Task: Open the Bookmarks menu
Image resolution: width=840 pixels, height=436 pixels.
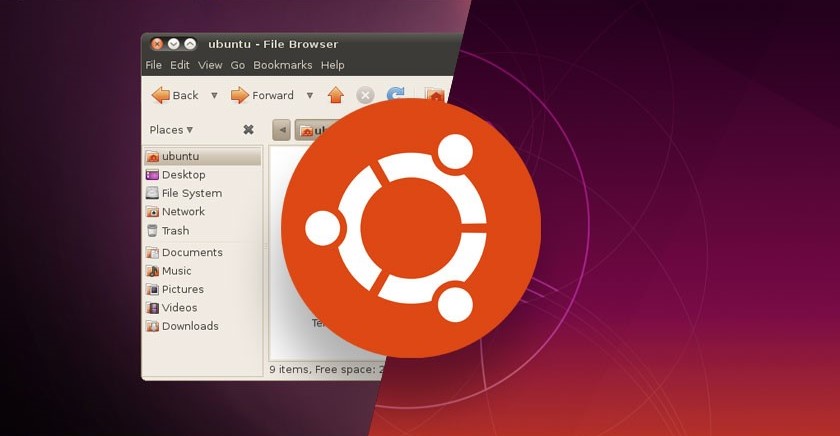Action: click(x=282, y=65)
